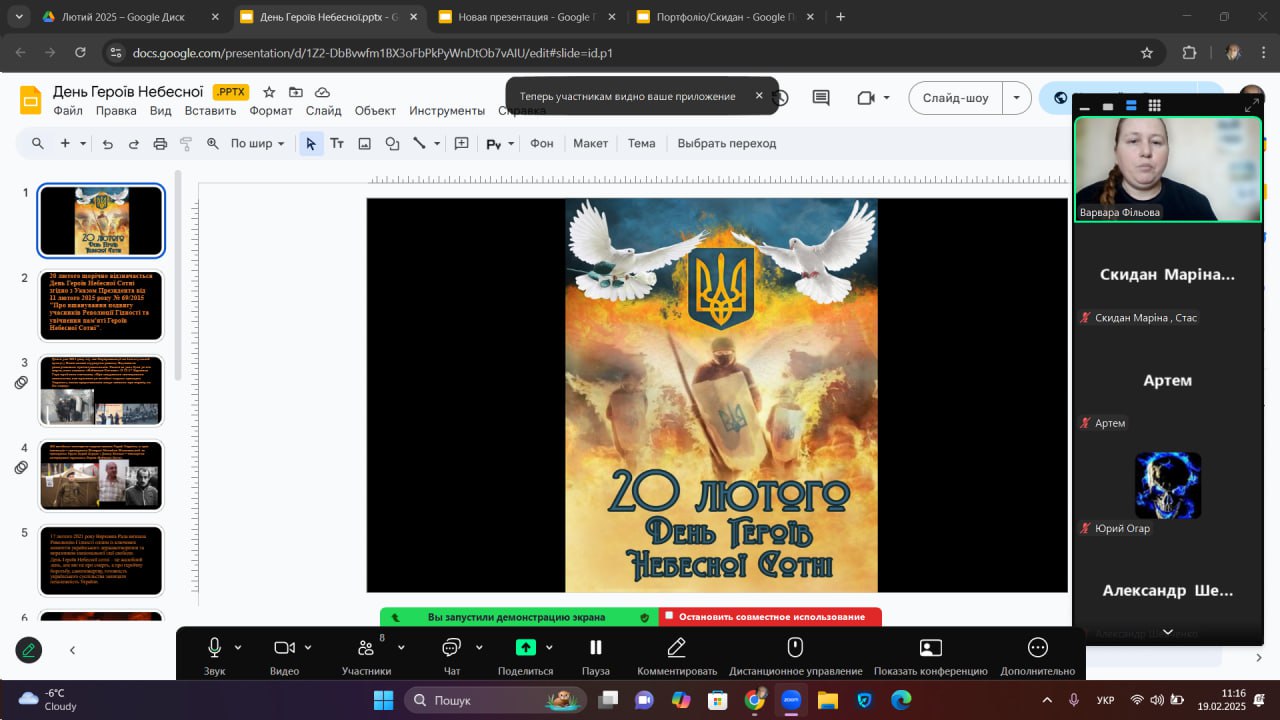
Task: Click the camera meeting icon in Slides header
Action: coord(866,98)
